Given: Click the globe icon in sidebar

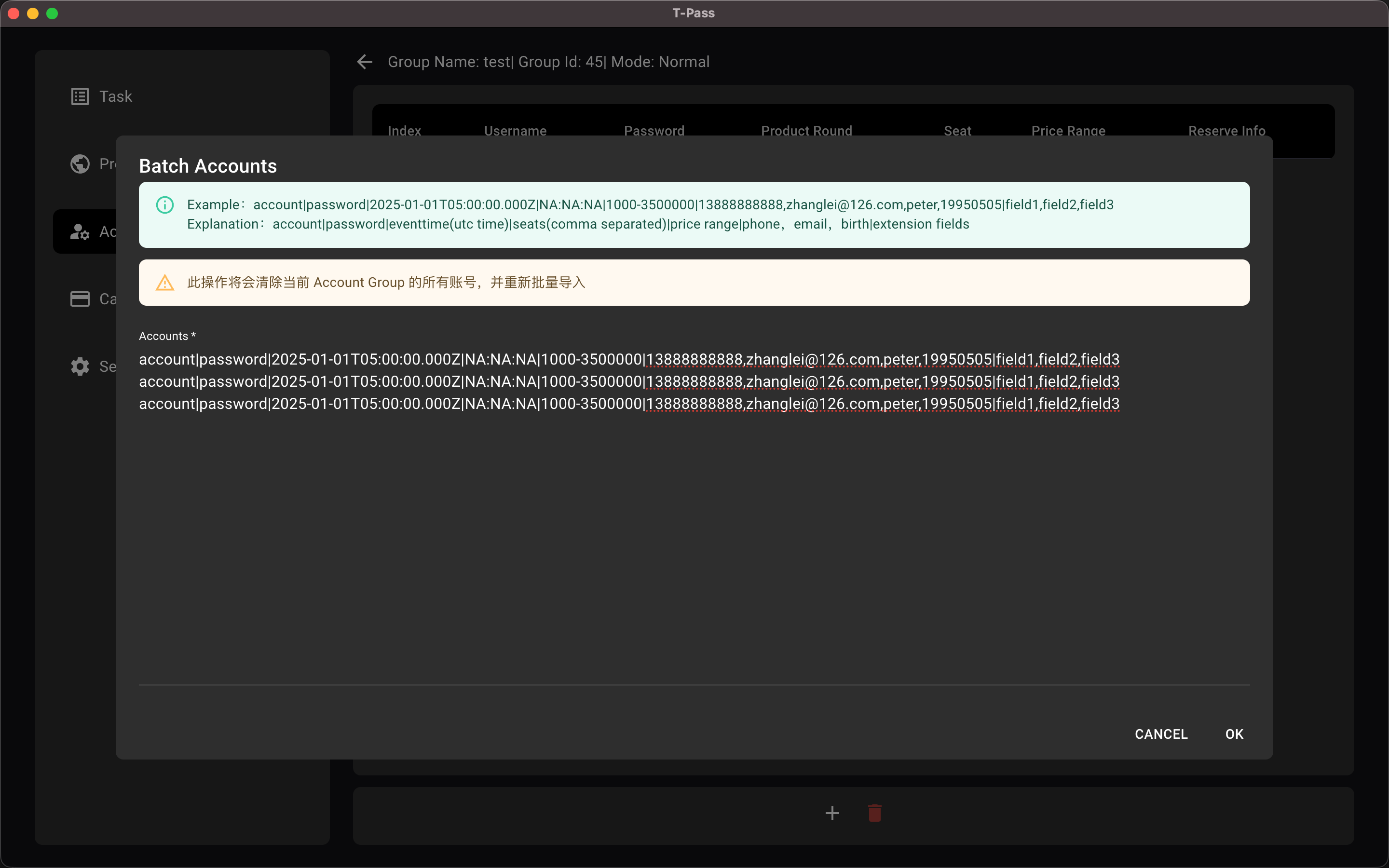Looking at the screenshot, I should (x=80, y=164).
